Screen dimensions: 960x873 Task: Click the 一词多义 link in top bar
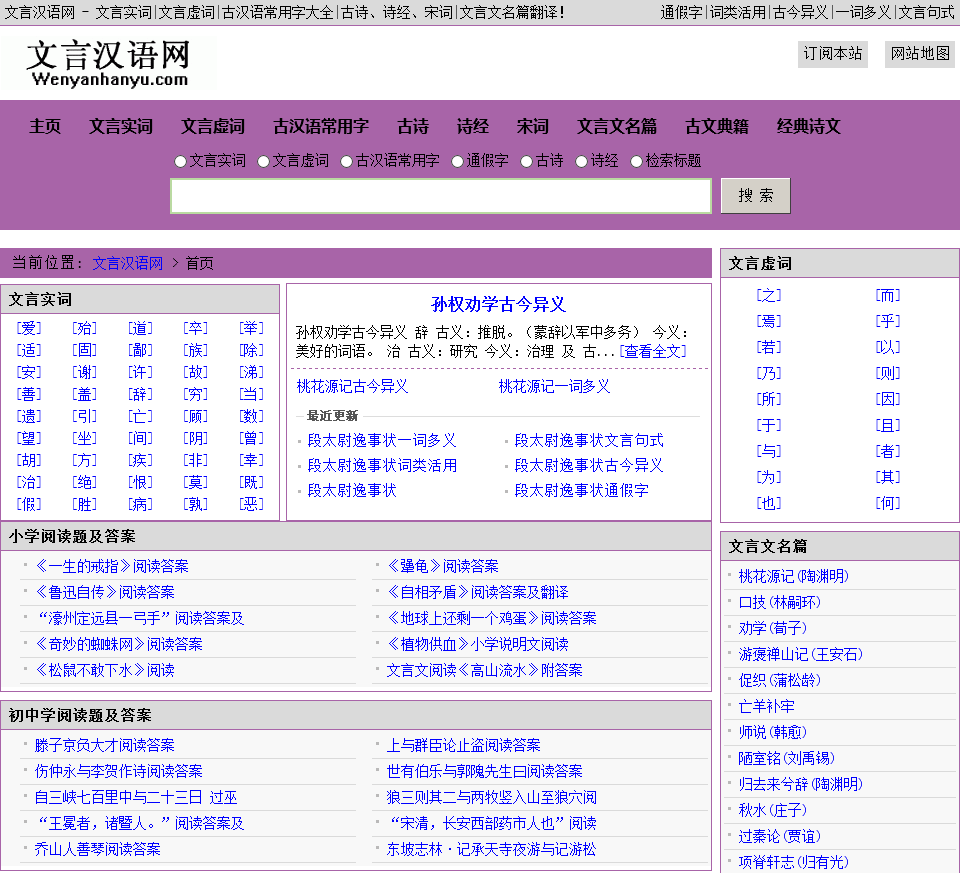863,12
